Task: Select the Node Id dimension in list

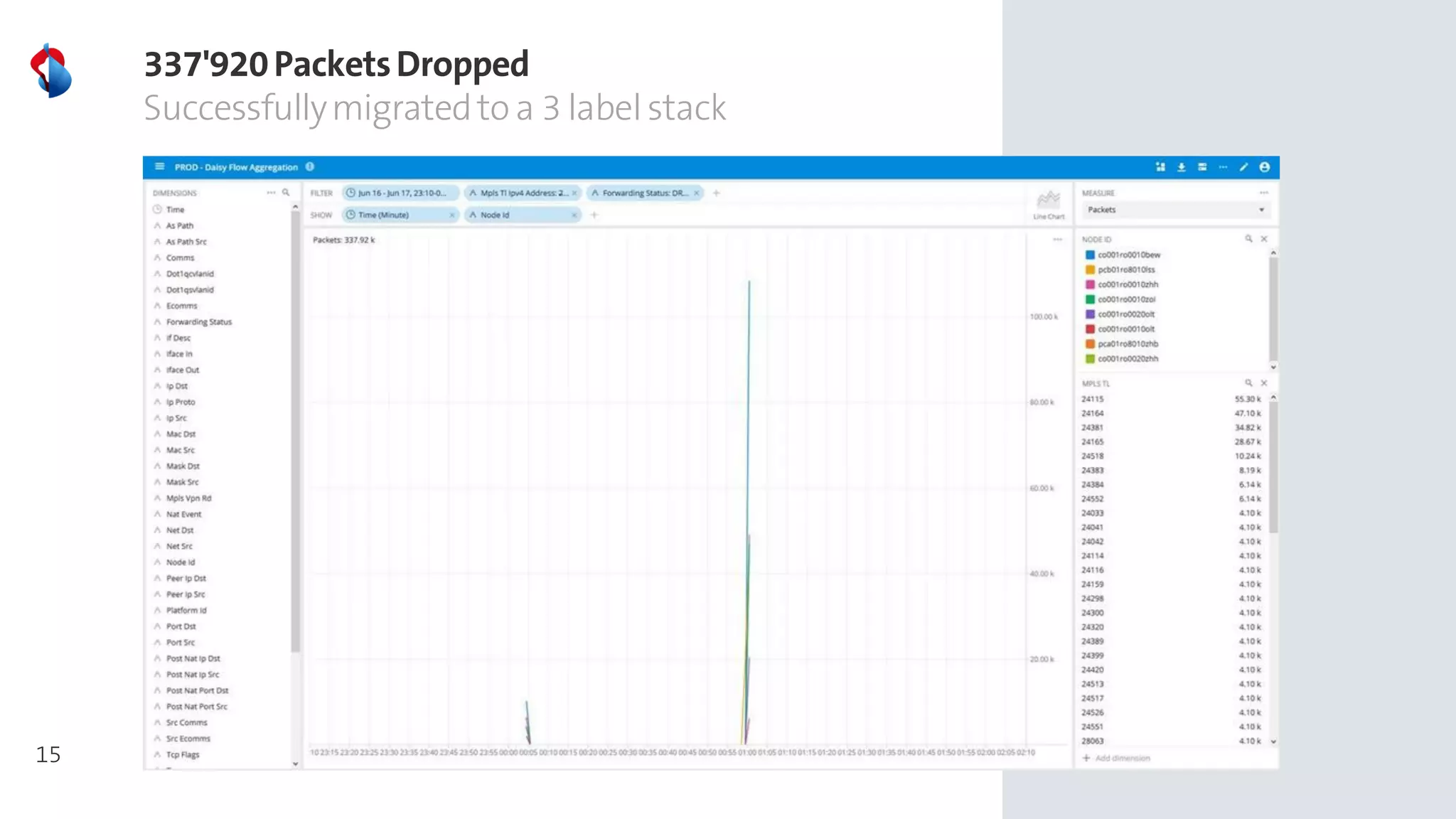Action: 181,562
